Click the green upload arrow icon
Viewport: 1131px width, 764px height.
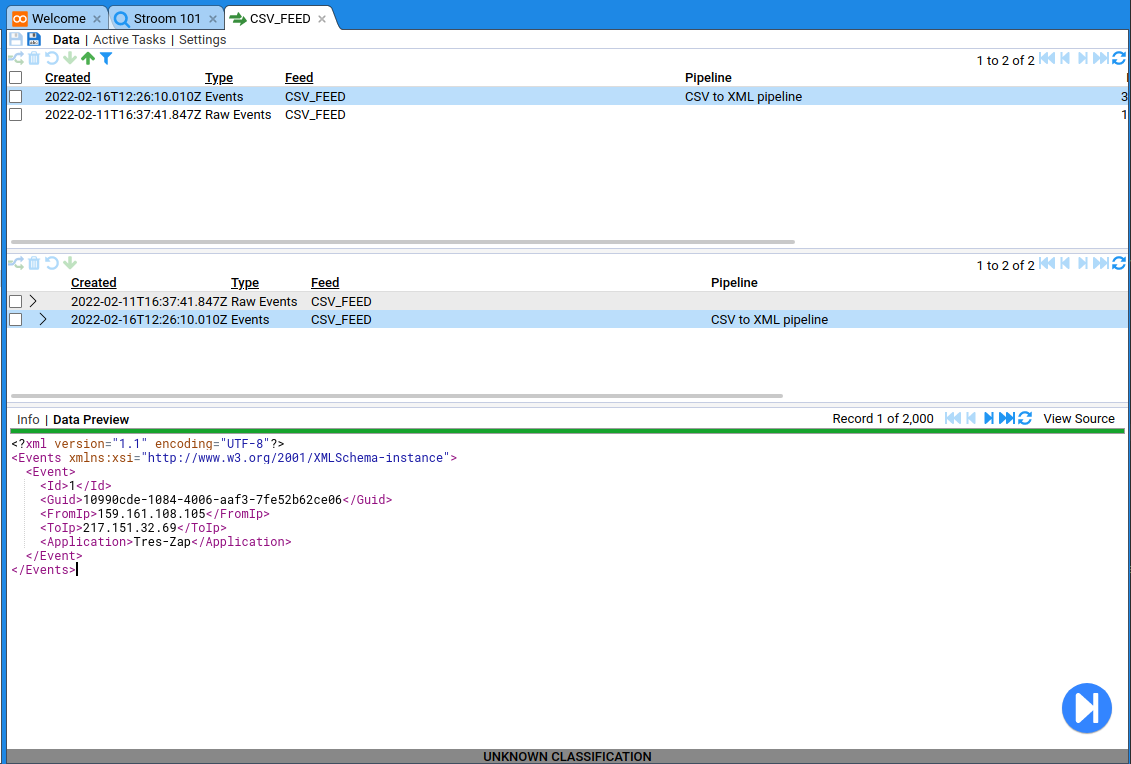[88, 59]
